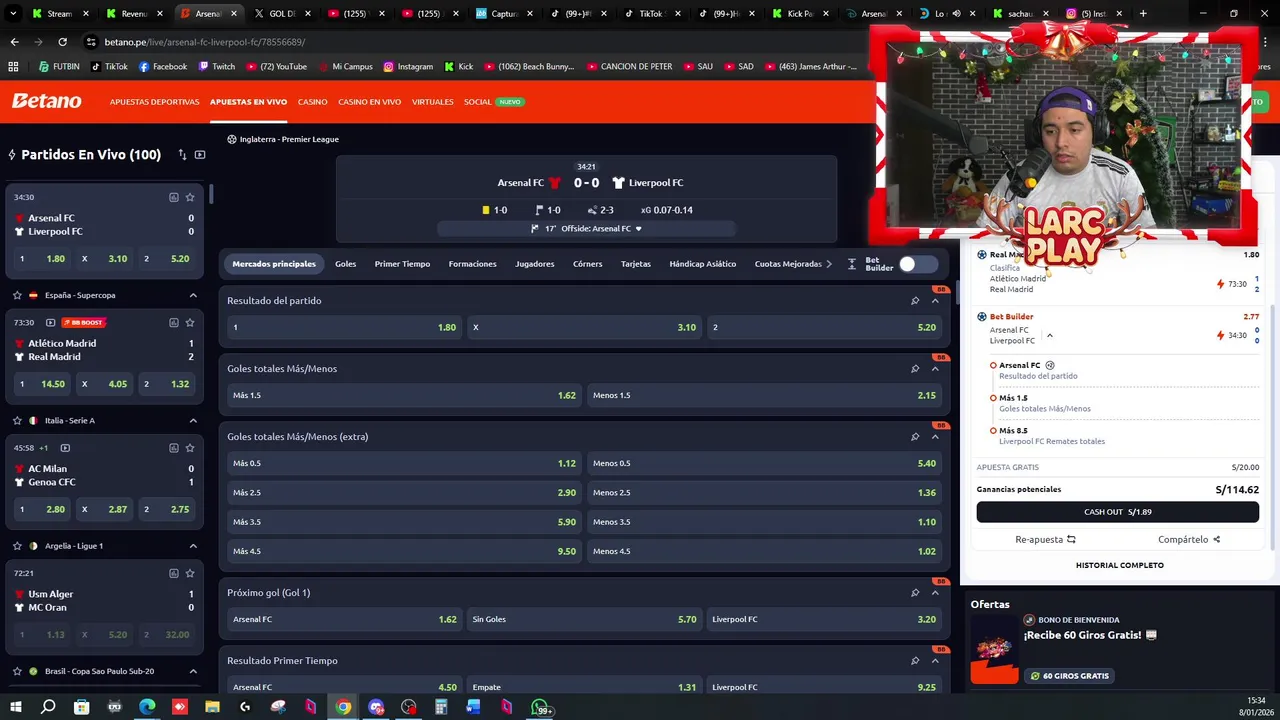Open stats icon for Atlético Madrid match card

[x=173, y=322]
